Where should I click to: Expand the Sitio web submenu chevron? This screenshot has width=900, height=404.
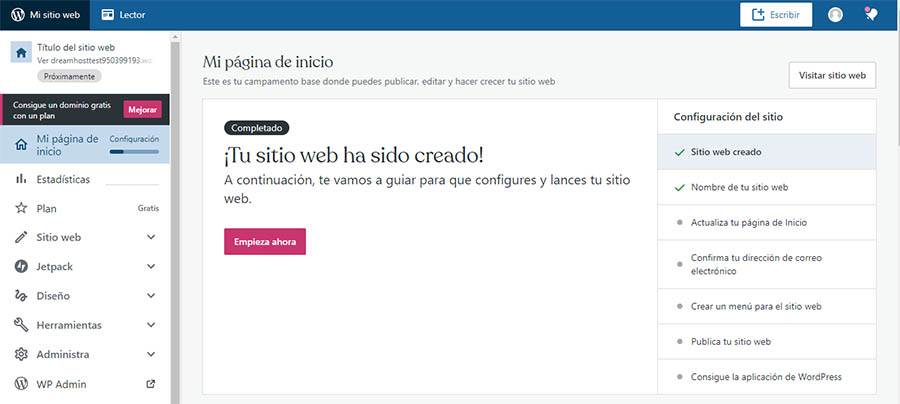(151, 238)
